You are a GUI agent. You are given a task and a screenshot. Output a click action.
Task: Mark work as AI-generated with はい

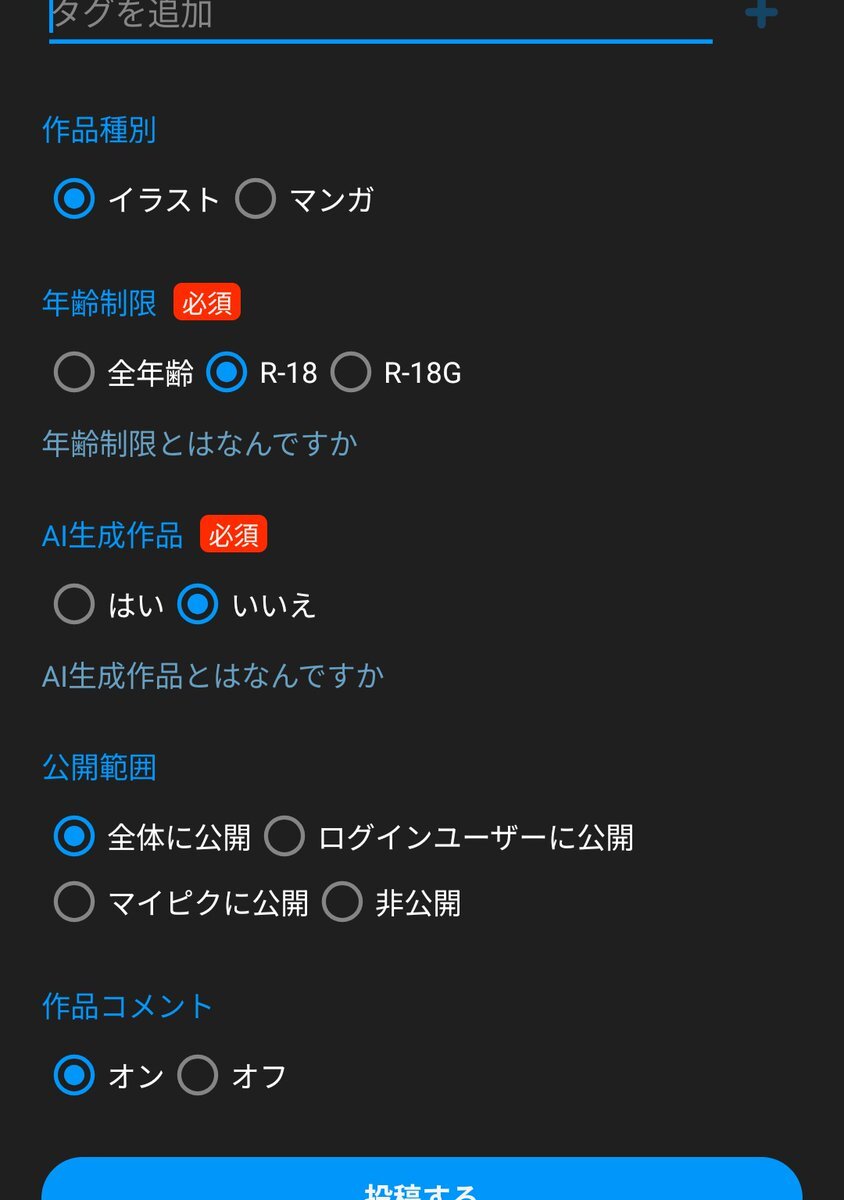[x=74, y=605]
